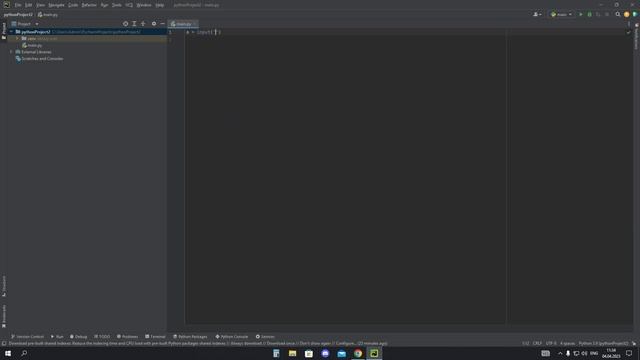Toggle the Project side tab
The height and width of the screenshot is (360, 640).
(4, 31)
